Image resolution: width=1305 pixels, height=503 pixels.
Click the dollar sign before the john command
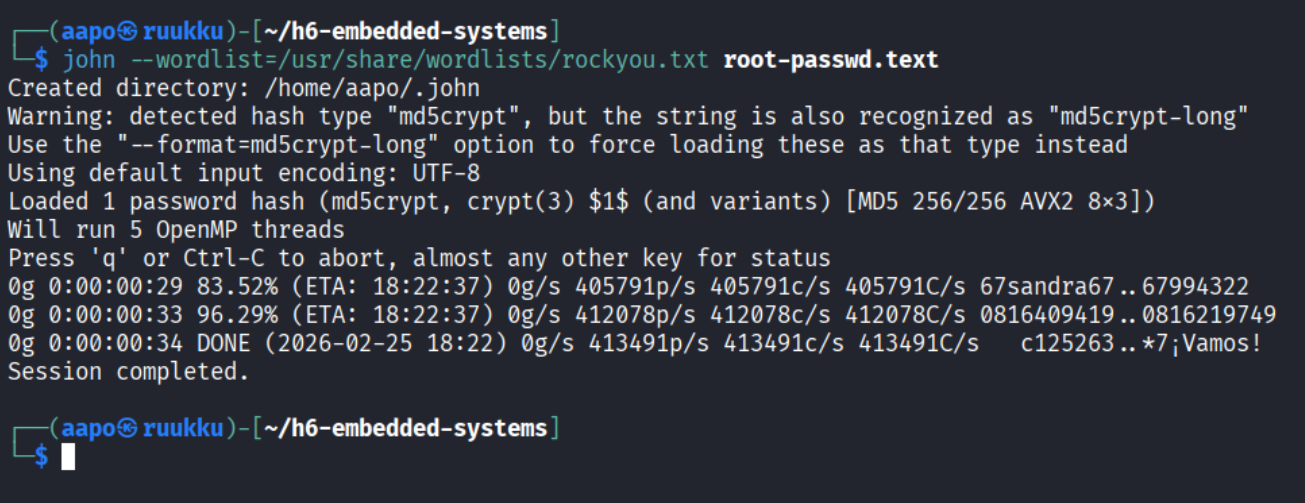pyautogui.click(x=41, y=59)
